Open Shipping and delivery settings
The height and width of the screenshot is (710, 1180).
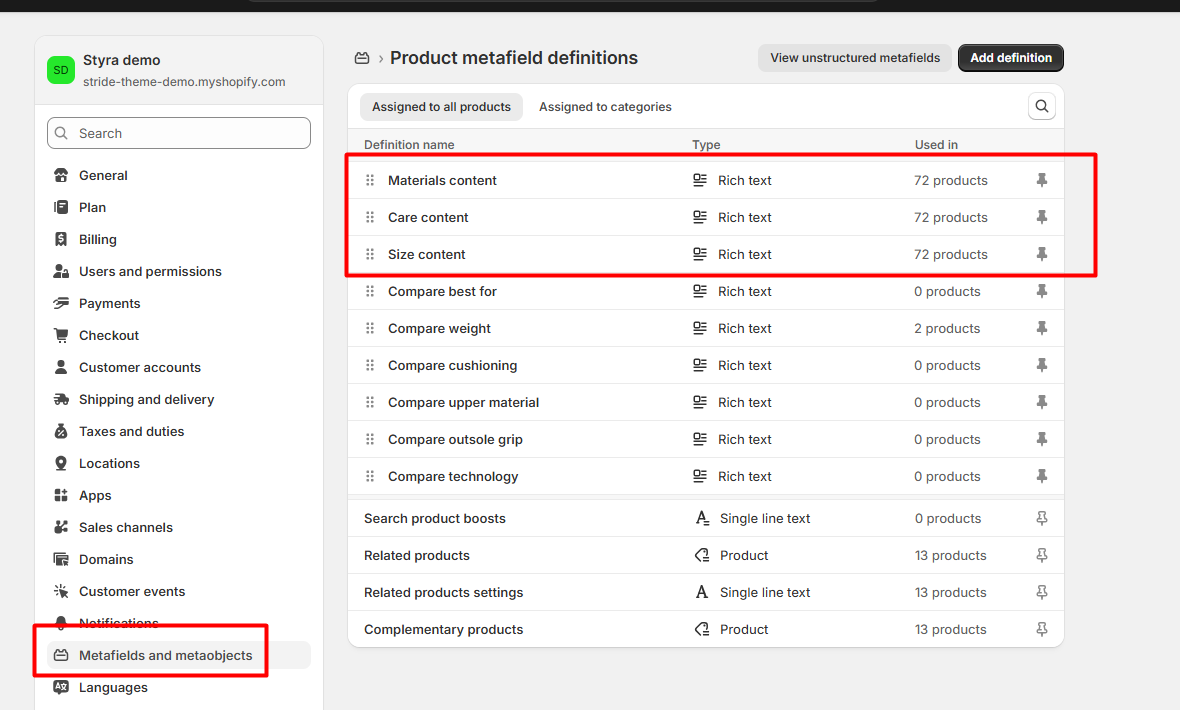146,399
